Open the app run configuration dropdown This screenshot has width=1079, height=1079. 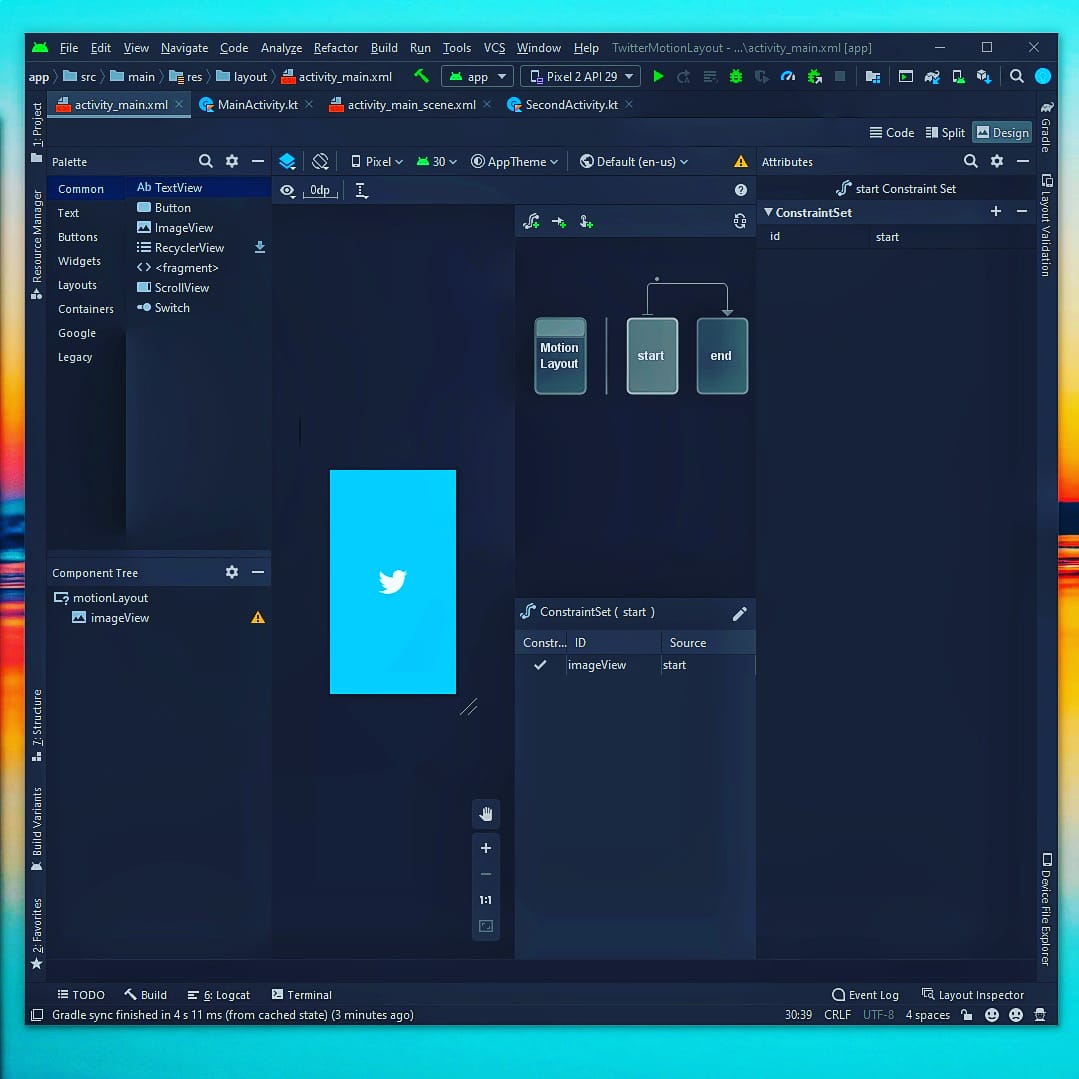point(478,76)
